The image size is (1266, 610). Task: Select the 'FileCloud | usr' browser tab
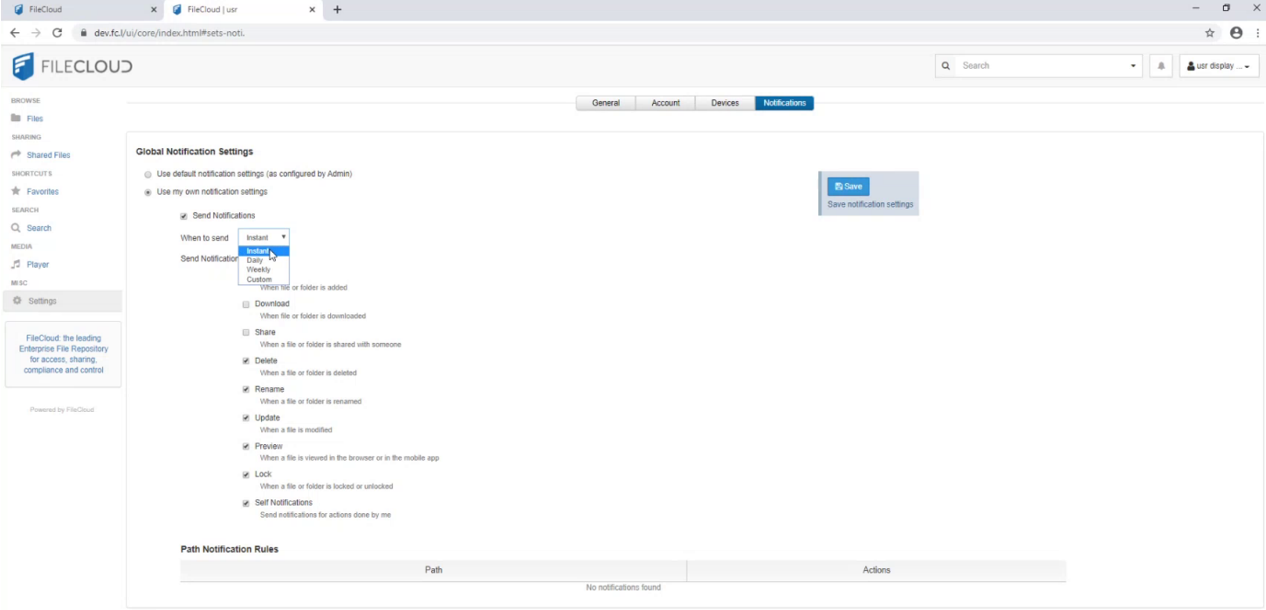tap(244, 9)
